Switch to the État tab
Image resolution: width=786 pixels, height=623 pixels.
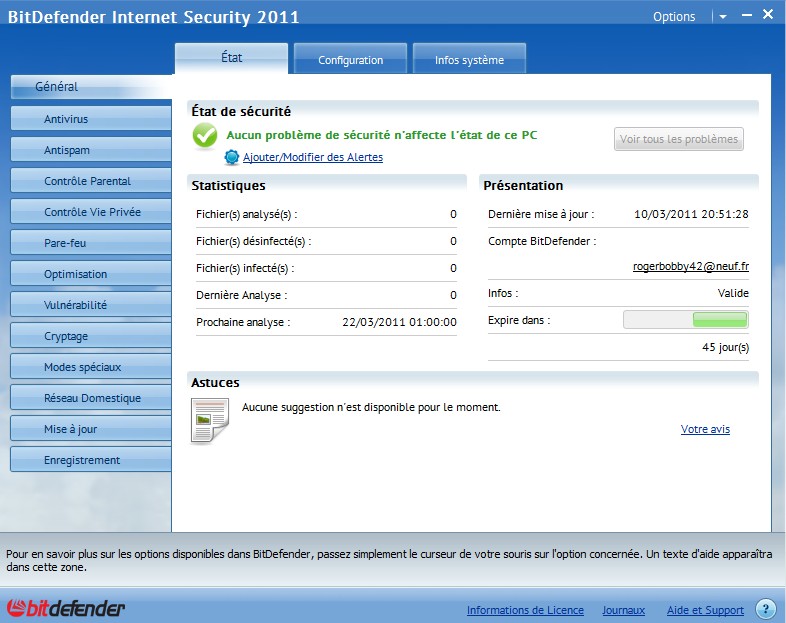[232, 58]
